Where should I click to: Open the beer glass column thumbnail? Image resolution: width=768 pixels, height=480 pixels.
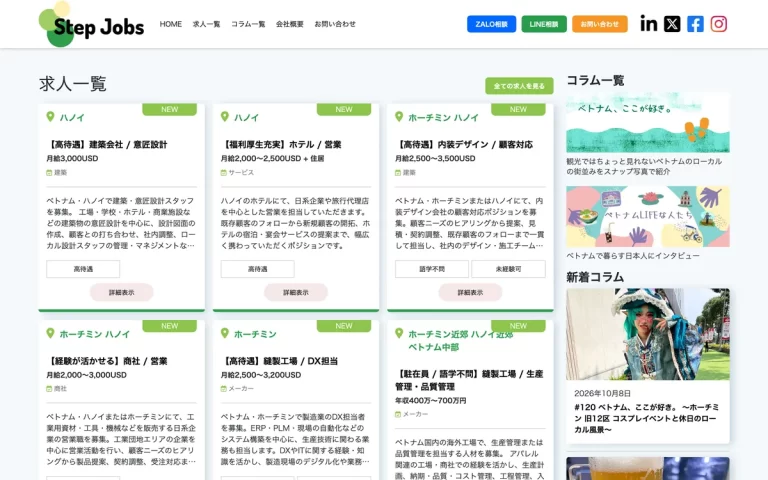pyautogui.click(x=648, y=468)
